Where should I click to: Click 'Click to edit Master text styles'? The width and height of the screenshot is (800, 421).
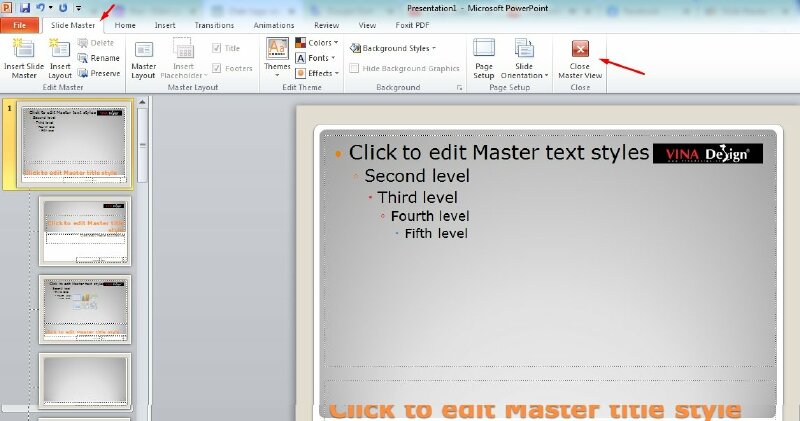(498, 153)
